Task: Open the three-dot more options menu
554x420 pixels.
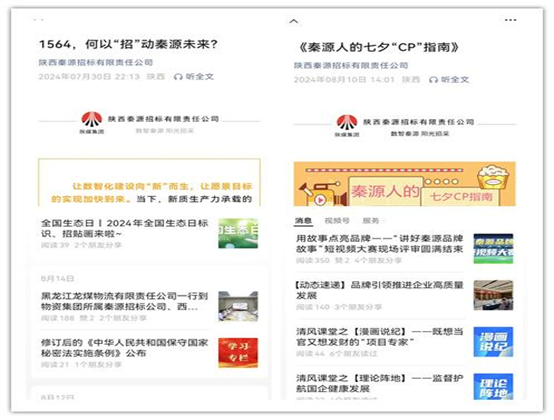Action: coord(511,20)
